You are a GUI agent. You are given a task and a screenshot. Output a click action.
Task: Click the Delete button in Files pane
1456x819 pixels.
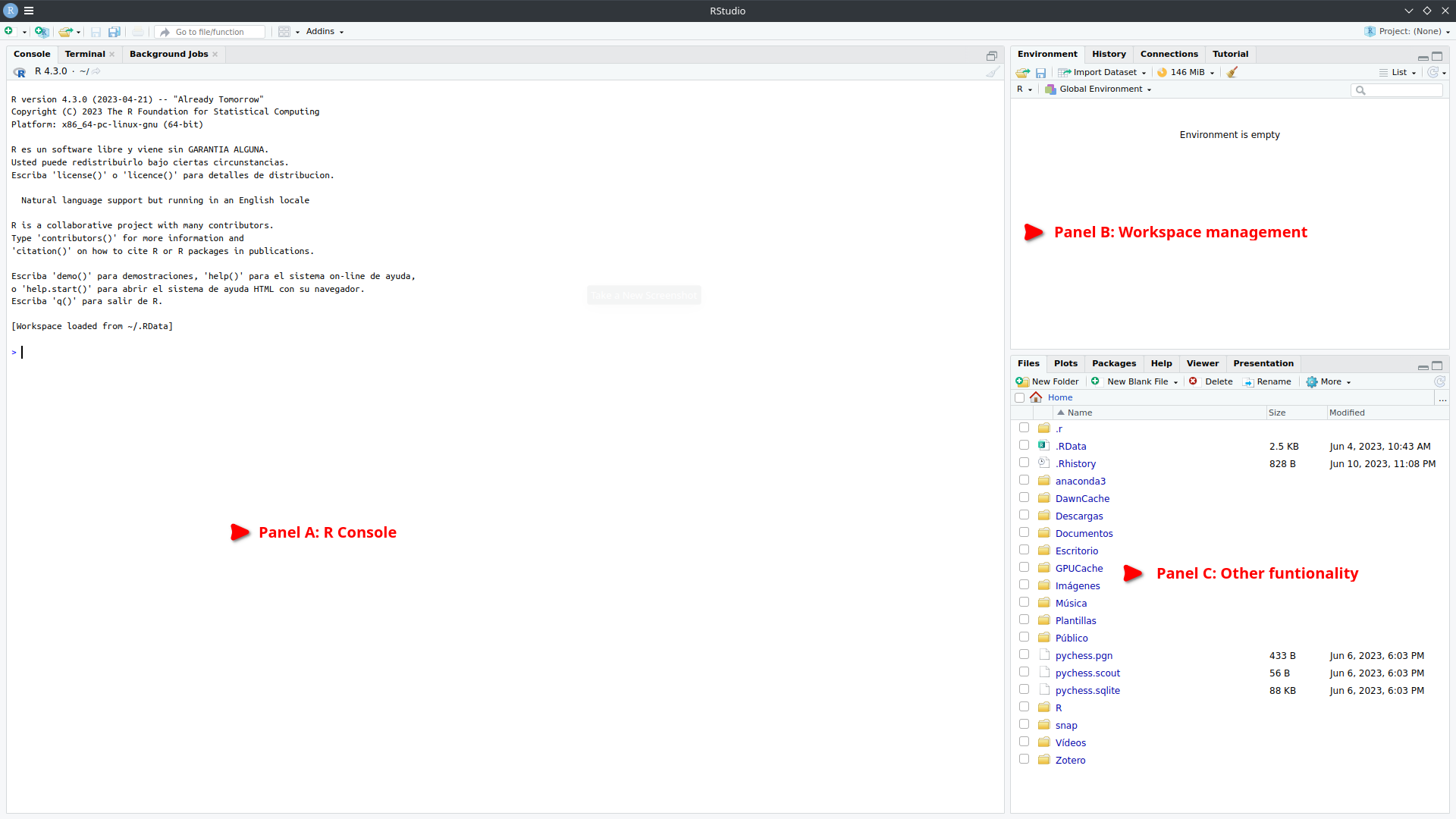(1211, 382)
